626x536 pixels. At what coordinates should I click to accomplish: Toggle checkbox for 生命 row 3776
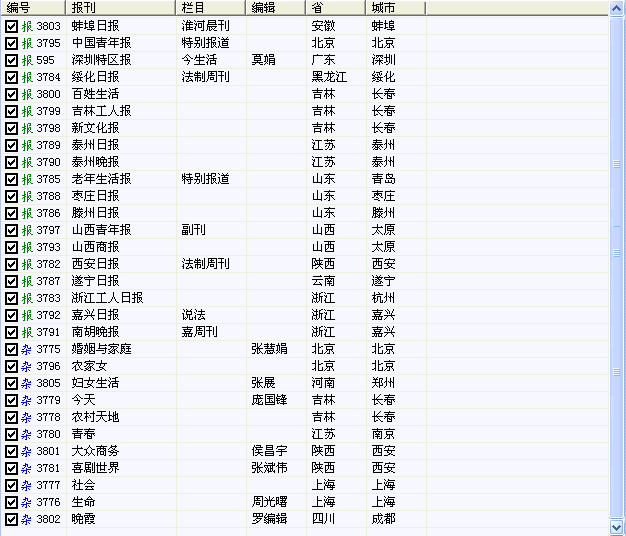point(11,502)
